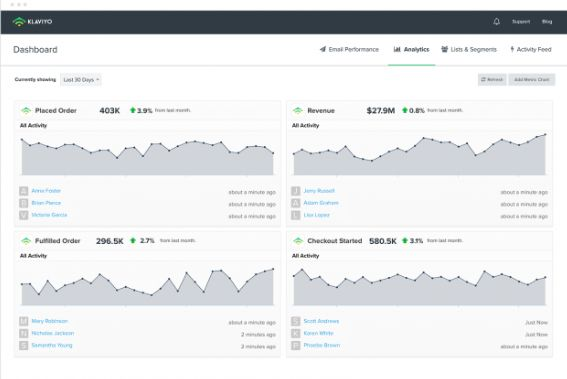Click the avatar beside Anna Foster
The height and width of the screenshot is (379, 567).
tap(24, 191)
